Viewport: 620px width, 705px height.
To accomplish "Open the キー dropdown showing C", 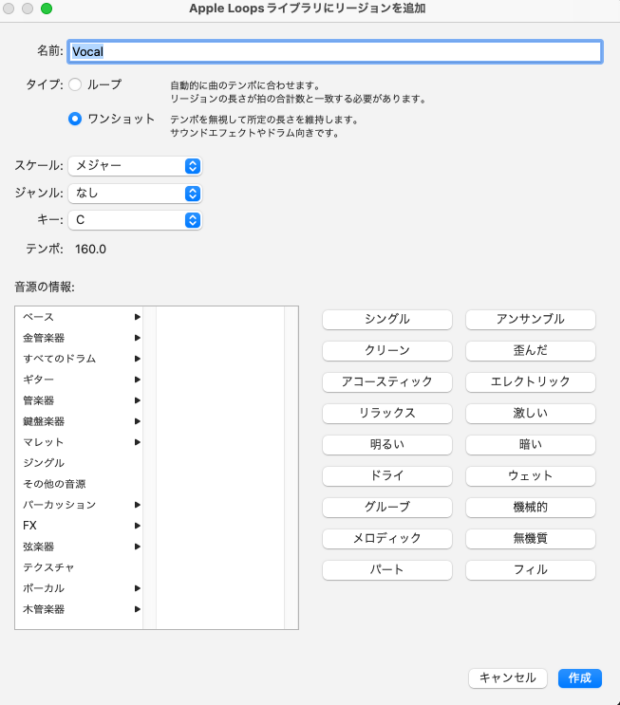I will pyautogui.click(x=135, y=220).
